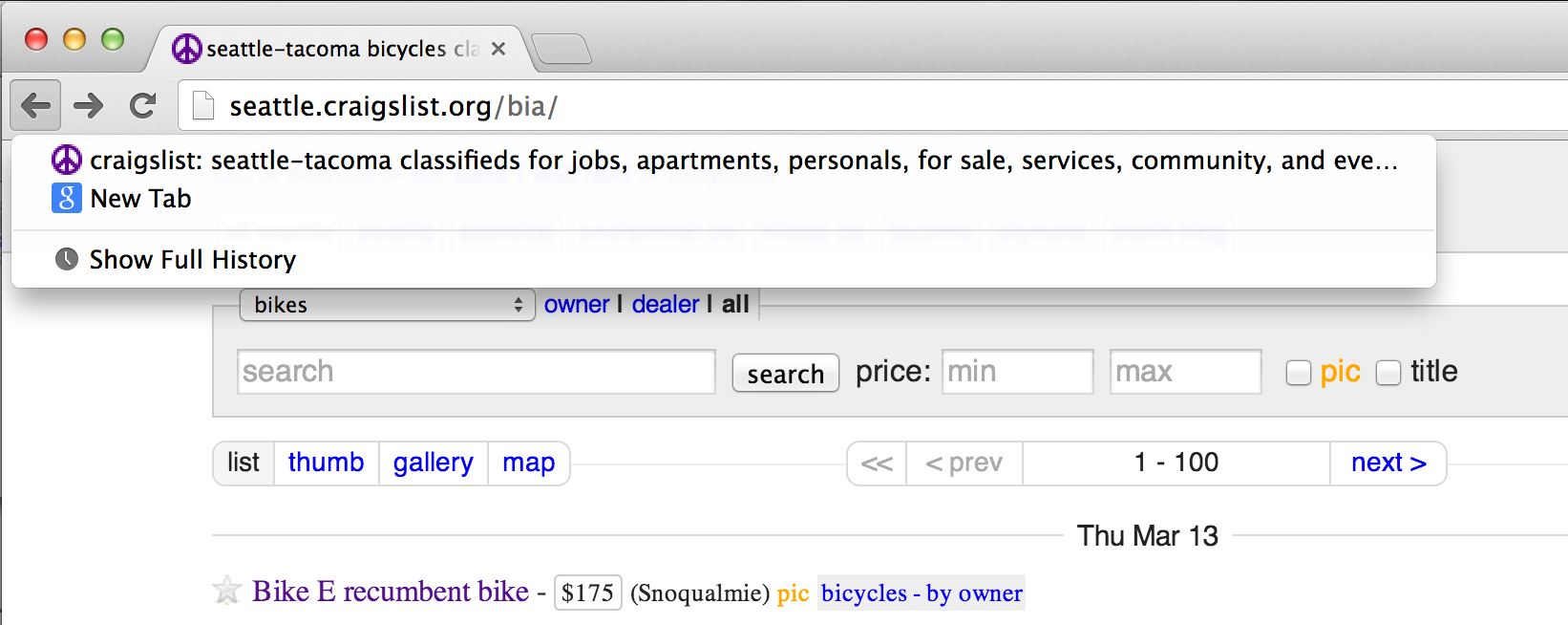This screenshot has width=1568, height=625.
Task: Select the New Tab history entry
Action: pos(140,199)
